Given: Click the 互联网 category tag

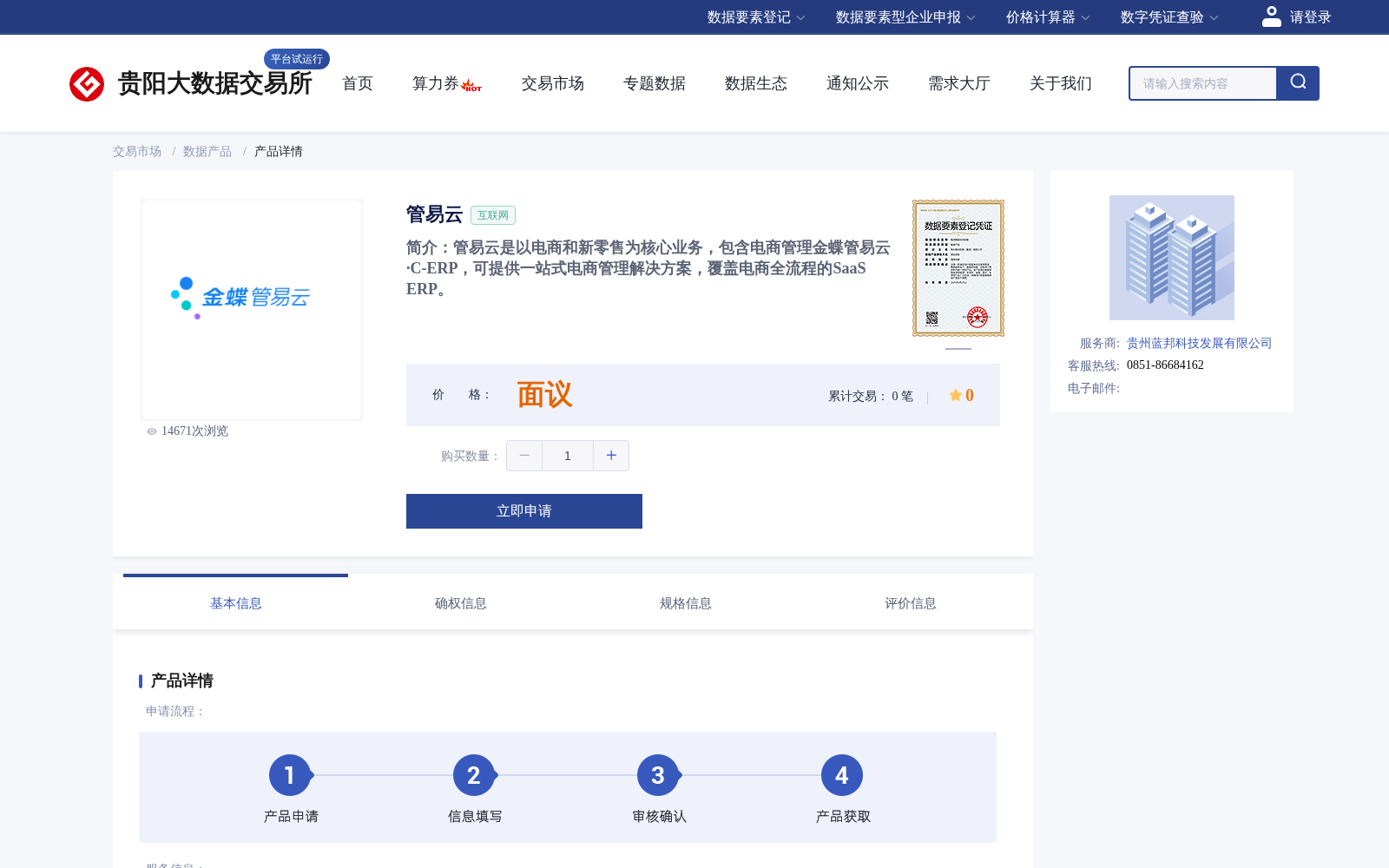Looking at the screenshot, I should pos(493,215).
